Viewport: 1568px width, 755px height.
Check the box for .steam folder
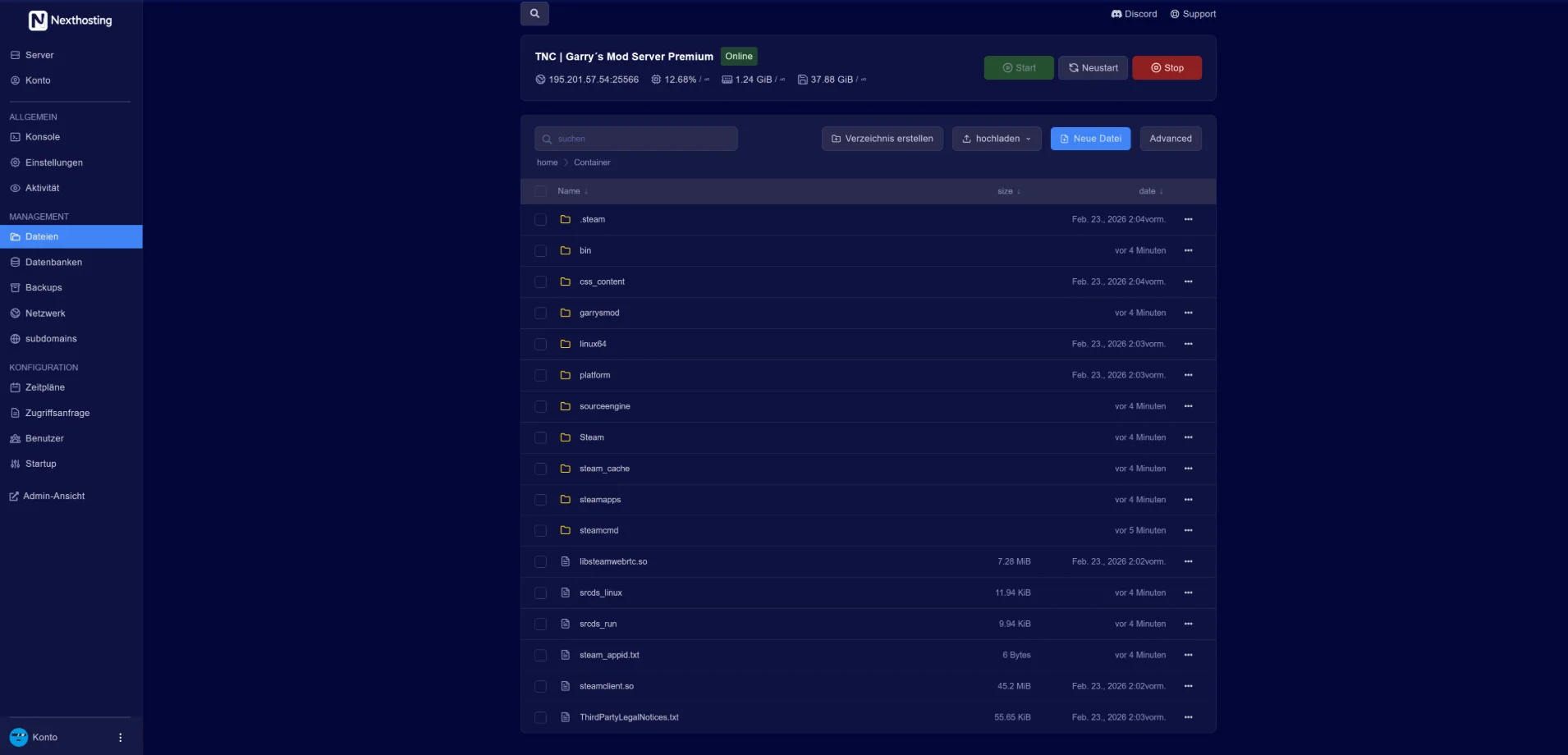(x=540, y=220)
